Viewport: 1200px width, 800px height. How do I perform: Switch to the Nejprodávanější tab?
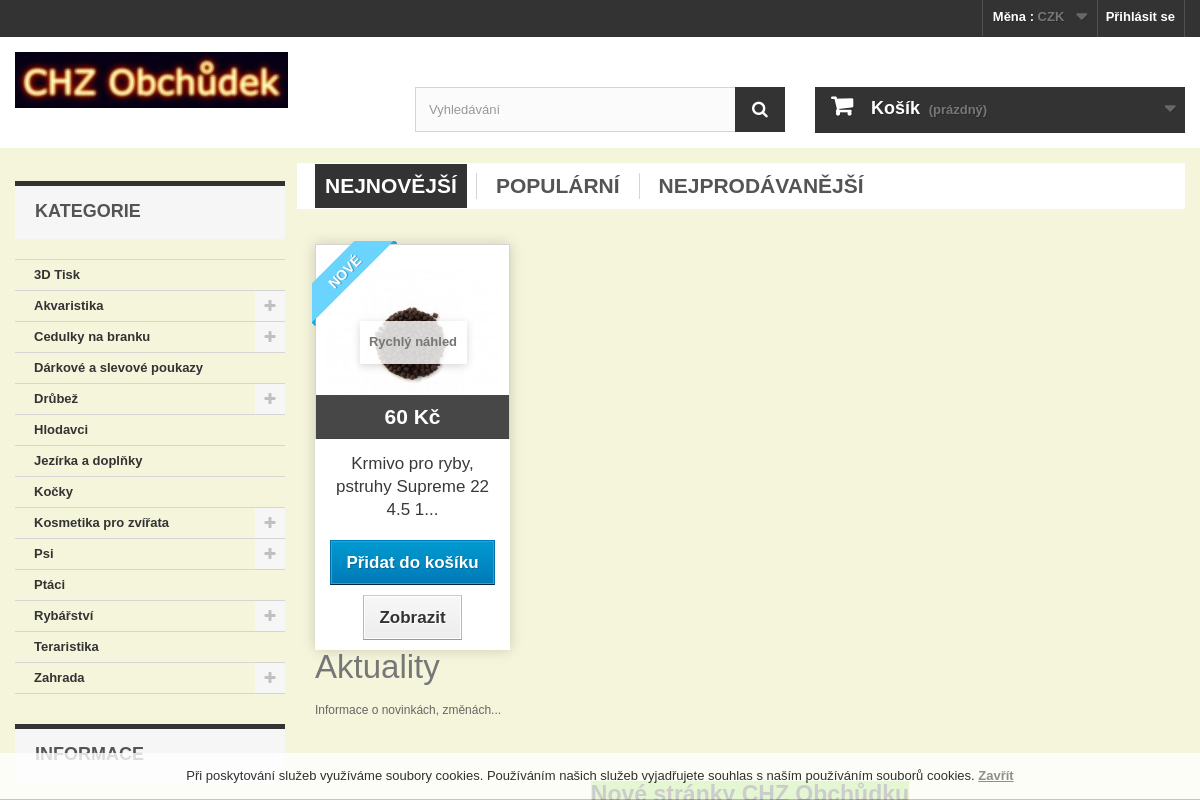[x=760, y=186]
